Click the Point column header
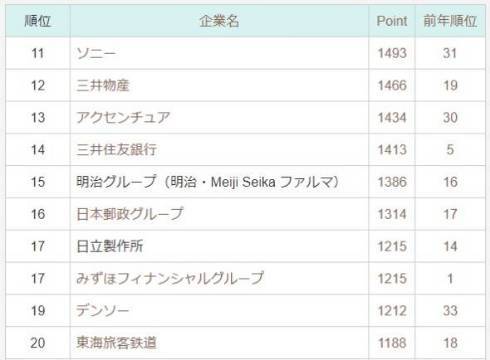Viewport: 490px width, 360px height. (392, 21)
